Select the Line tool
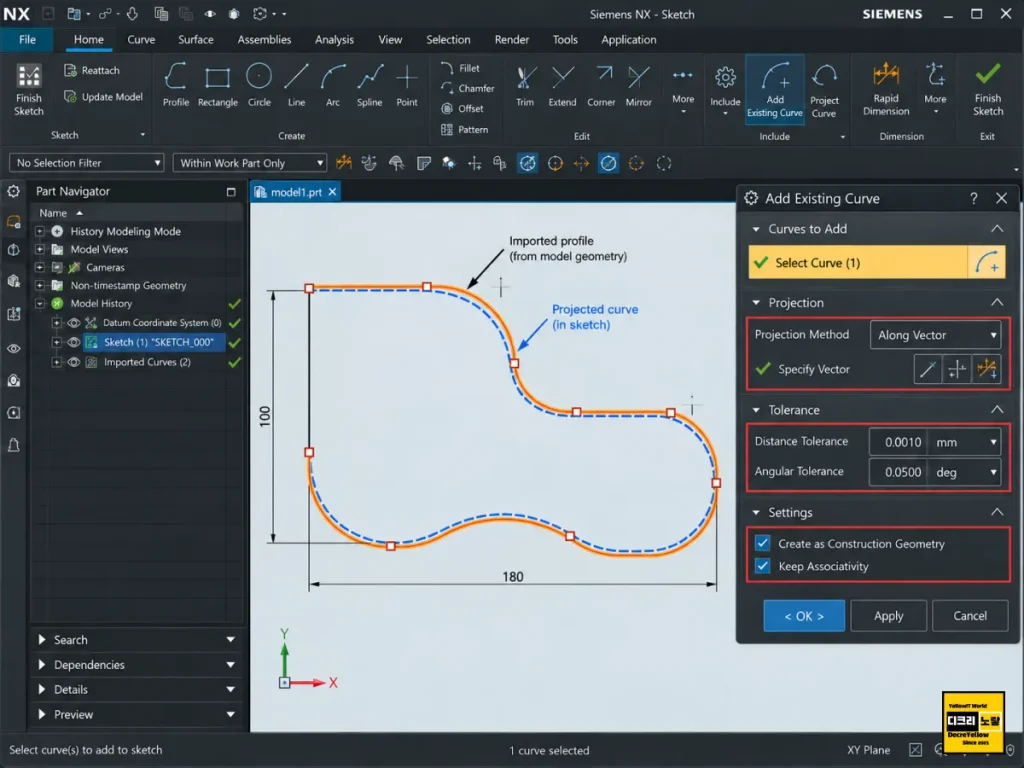This screenshot has width=1024, height=768. [296, 85]
